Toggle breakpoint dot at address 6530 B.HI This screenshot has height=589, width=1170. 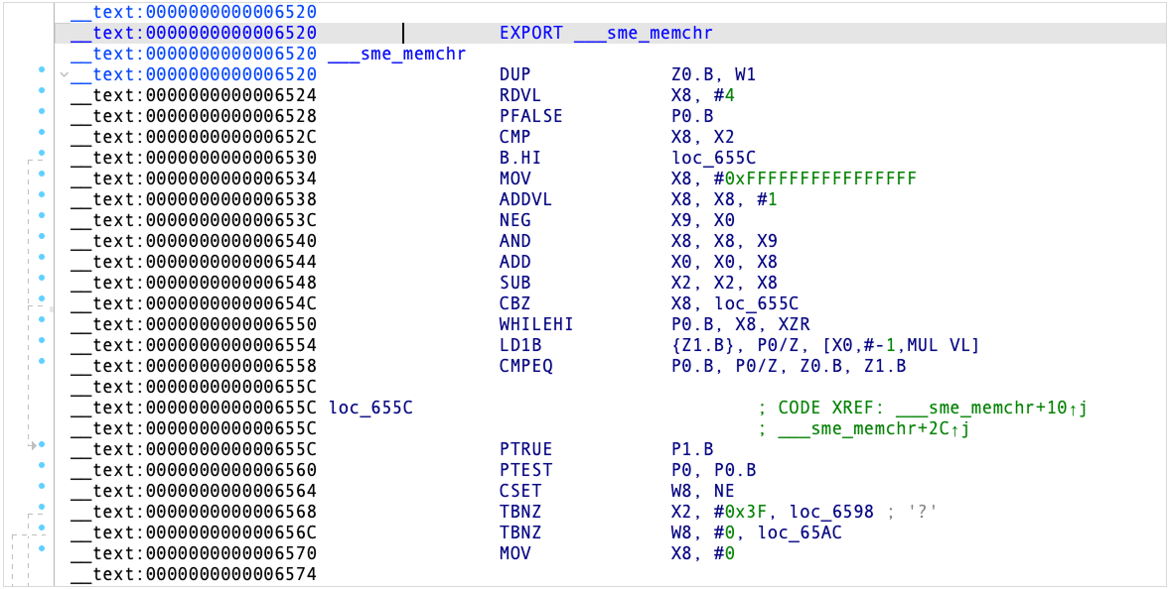42,153
